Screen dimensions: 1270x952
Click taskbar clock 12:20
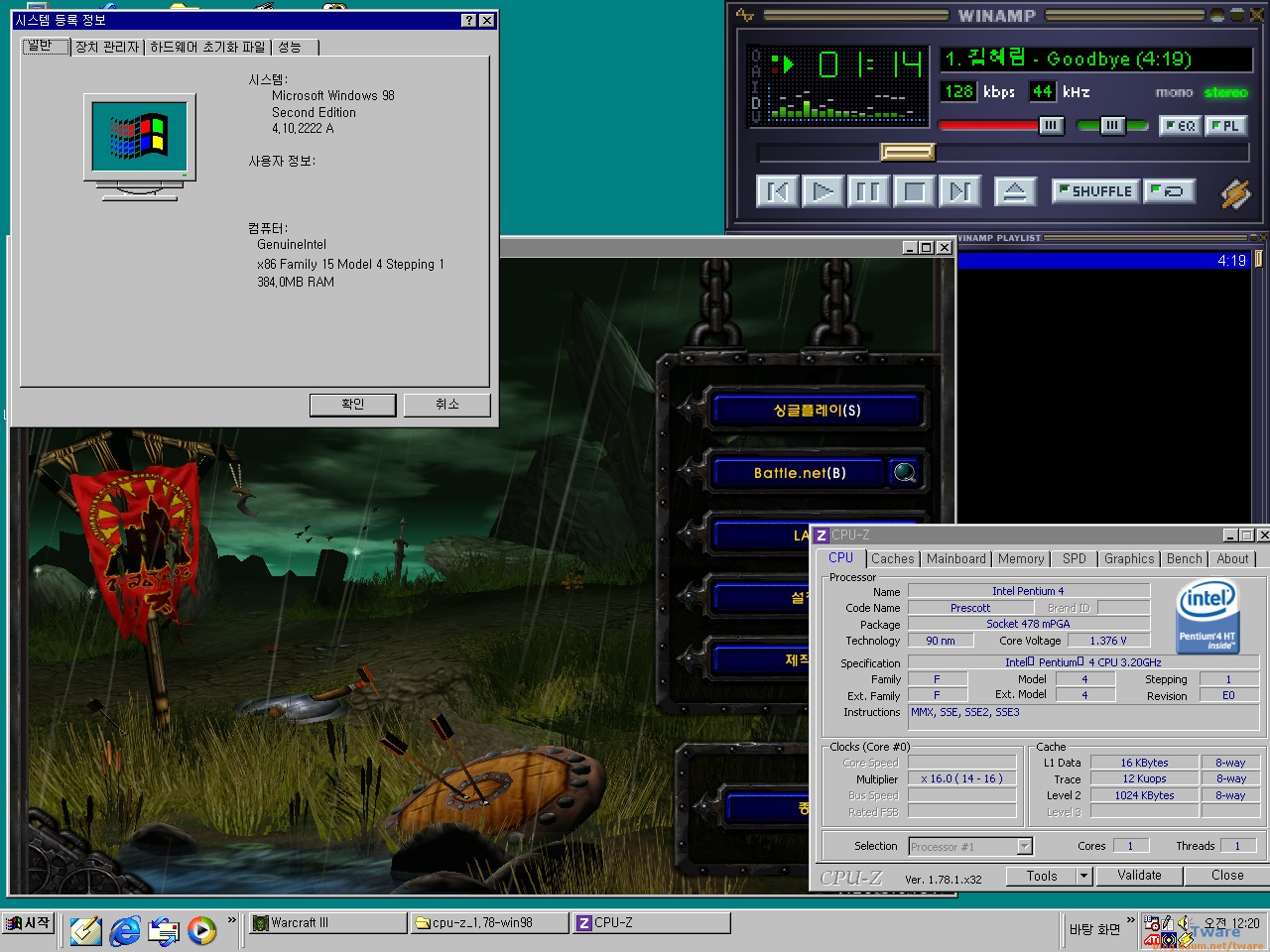click(1231, 923)
